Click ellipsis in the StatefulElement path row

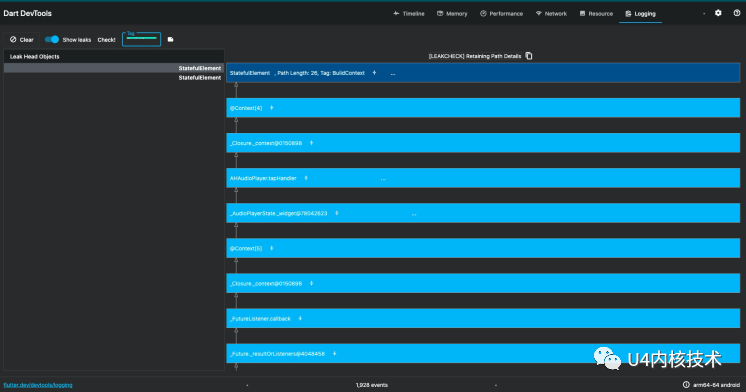(393, 74)
